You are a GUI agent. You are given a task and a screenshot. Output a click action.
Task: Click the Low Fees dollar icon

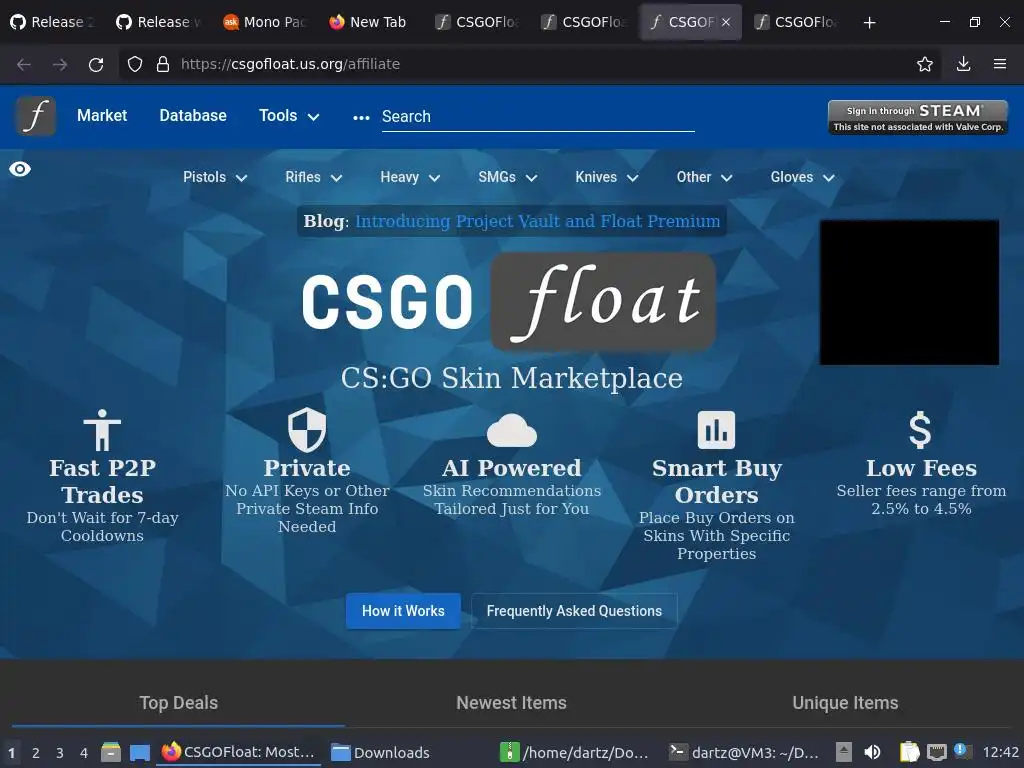click(x=920, y=430)
